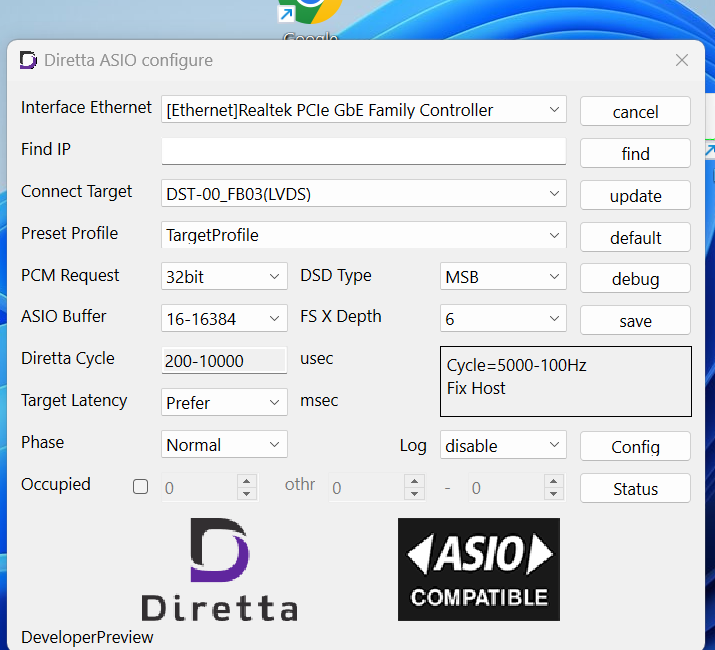This screenshot has height=650, width=715.
Task: Click the othr second spinner up arrow
Action: [554, 481]
